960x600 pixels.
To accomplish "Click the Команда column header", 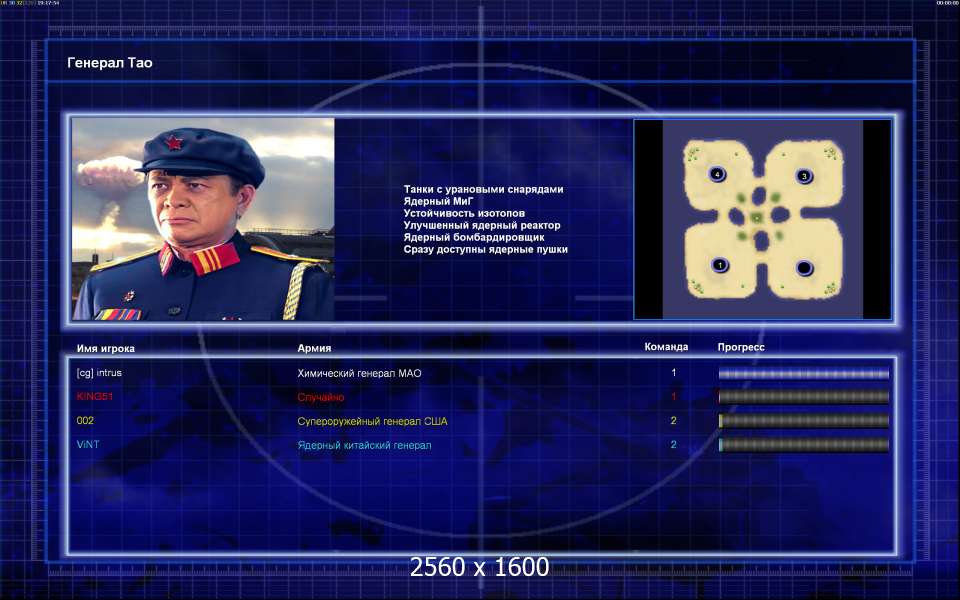I will (666, 347).
